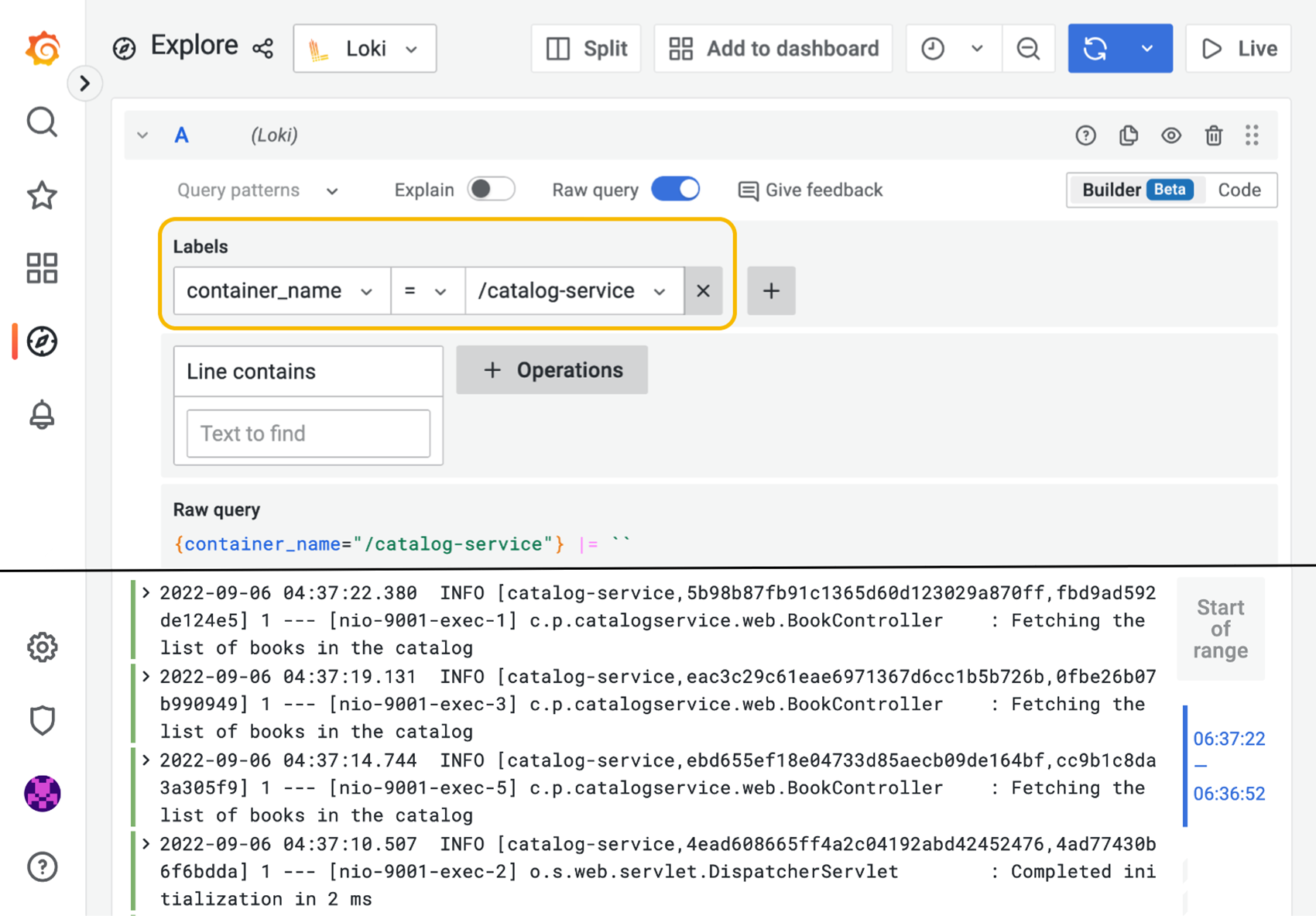Open the Explore compass icon in sidebar
This screenshot has height=916, width=1316.
(42, 341)
